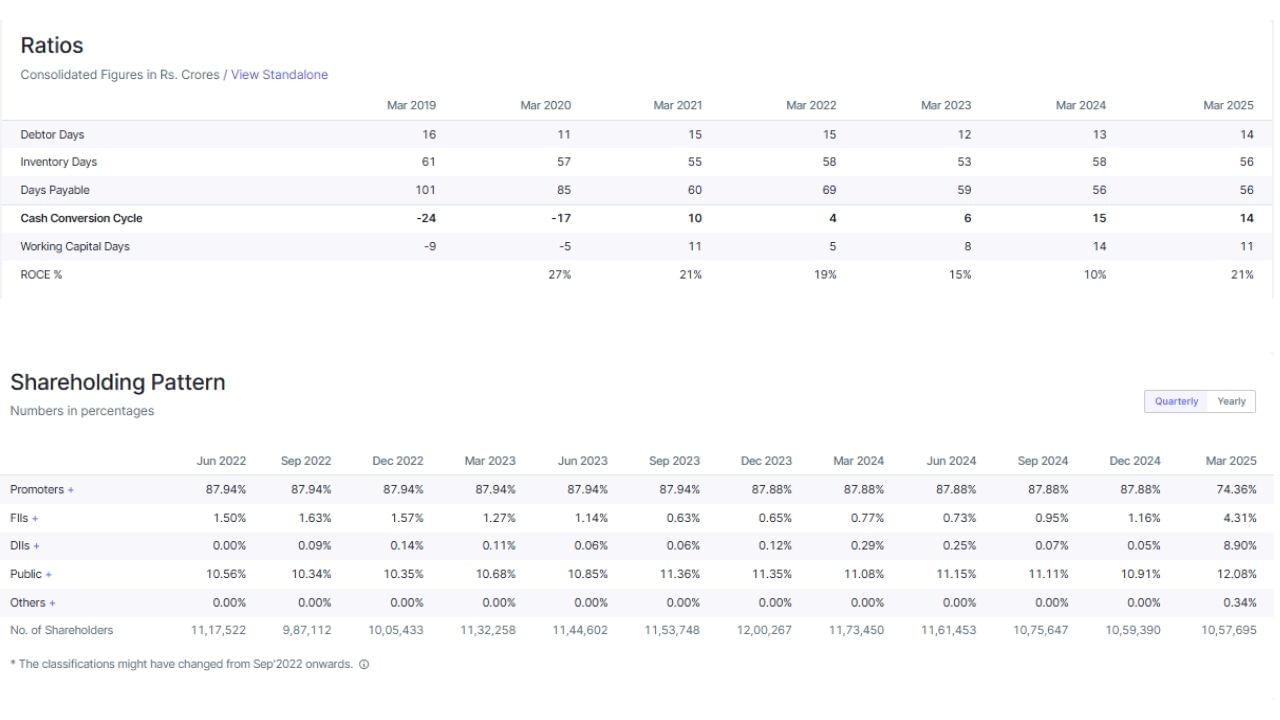Viewport: 1280px width, 720px height.
Task: Click the Ratios section heading
Action: point(51,45)
